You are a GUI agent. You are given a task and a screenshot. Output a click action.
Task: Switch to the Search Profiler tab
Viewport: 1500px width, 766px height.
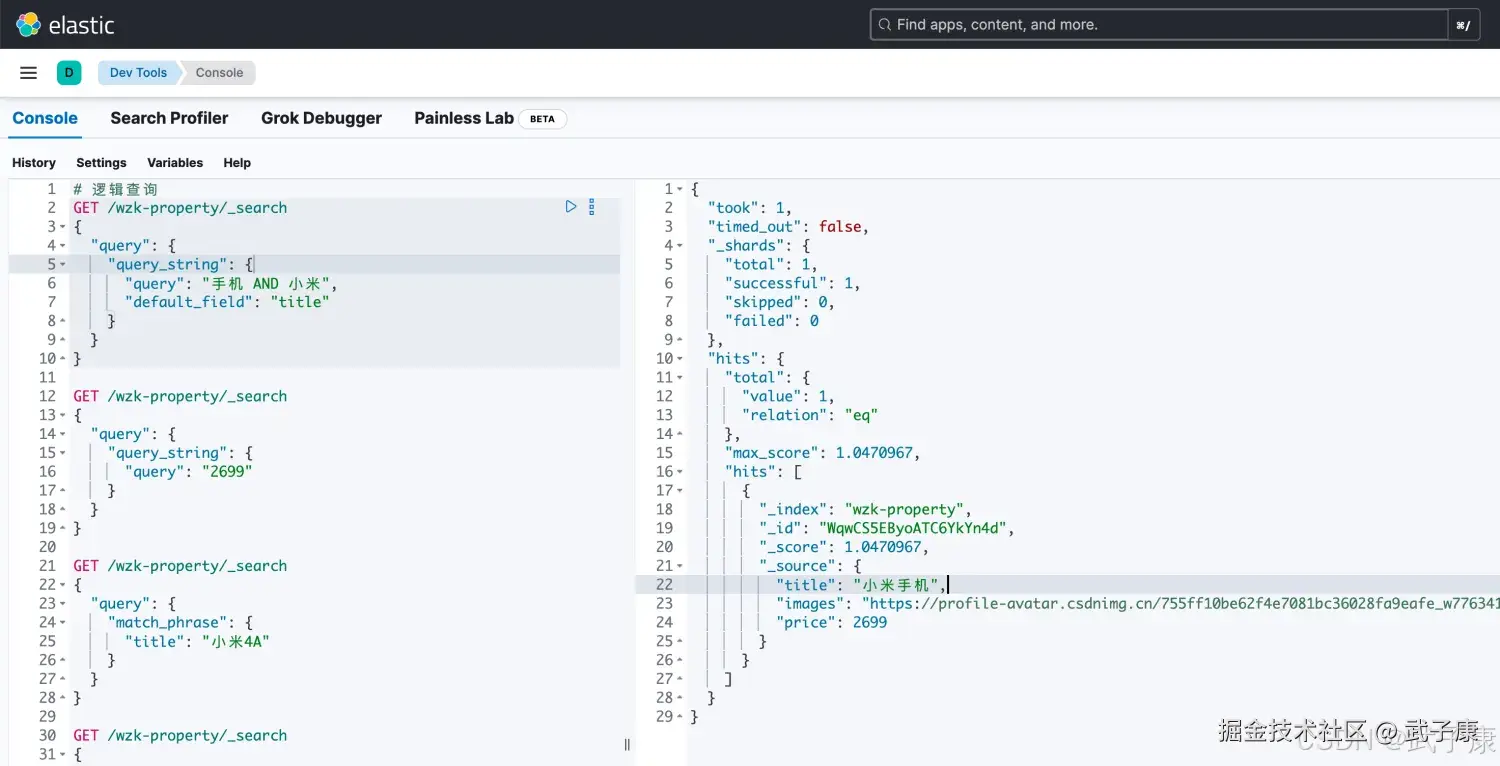(169, 118)
